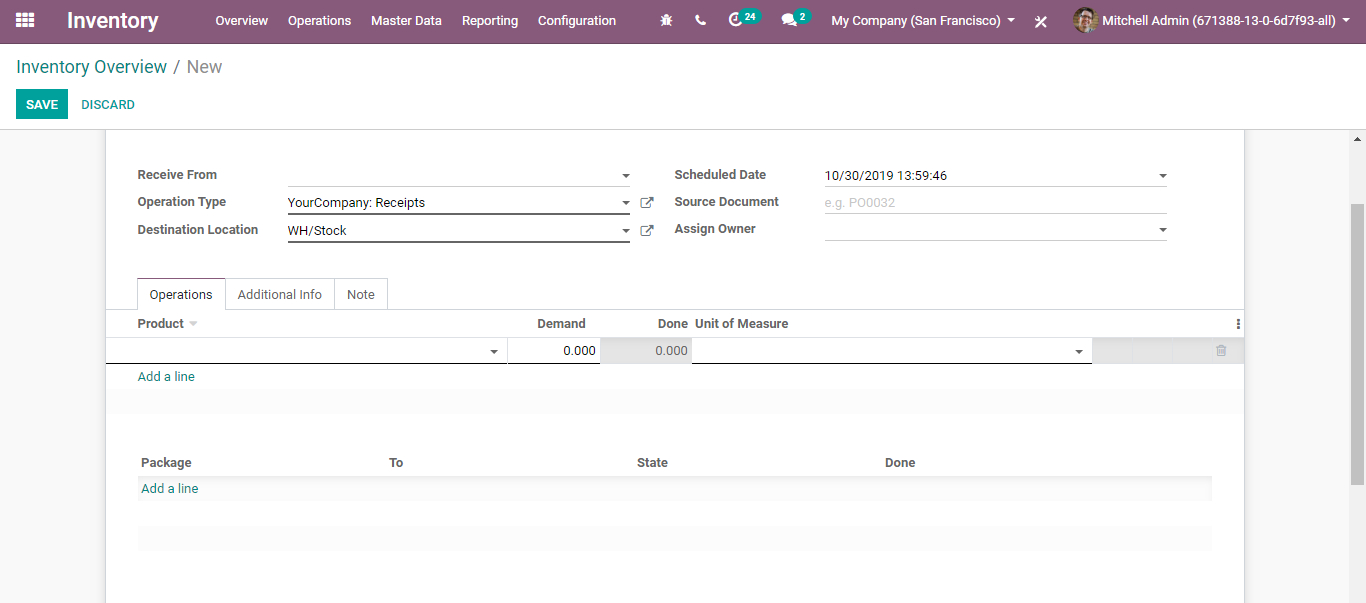Click the Inventory app title

[113, 20]
